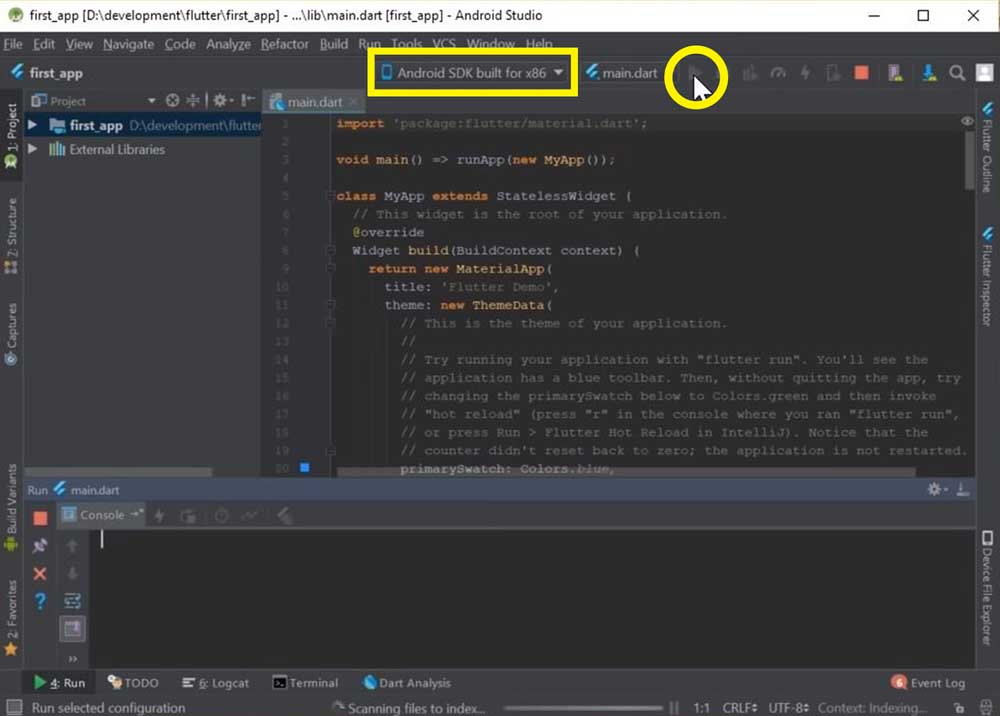Open the Captures side tab
Viewport: 1000px width, 716px height.
11,333
